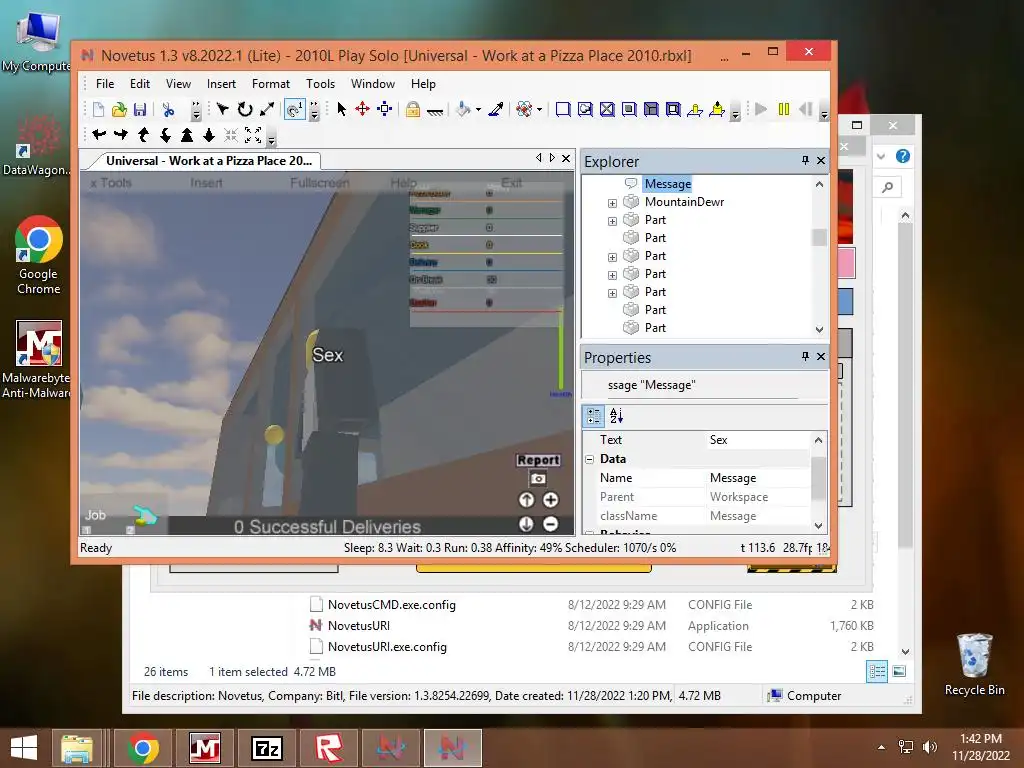1024x768 pixels.
Task: Click the Open folder toolbar icon
Action: coord(119,110)
